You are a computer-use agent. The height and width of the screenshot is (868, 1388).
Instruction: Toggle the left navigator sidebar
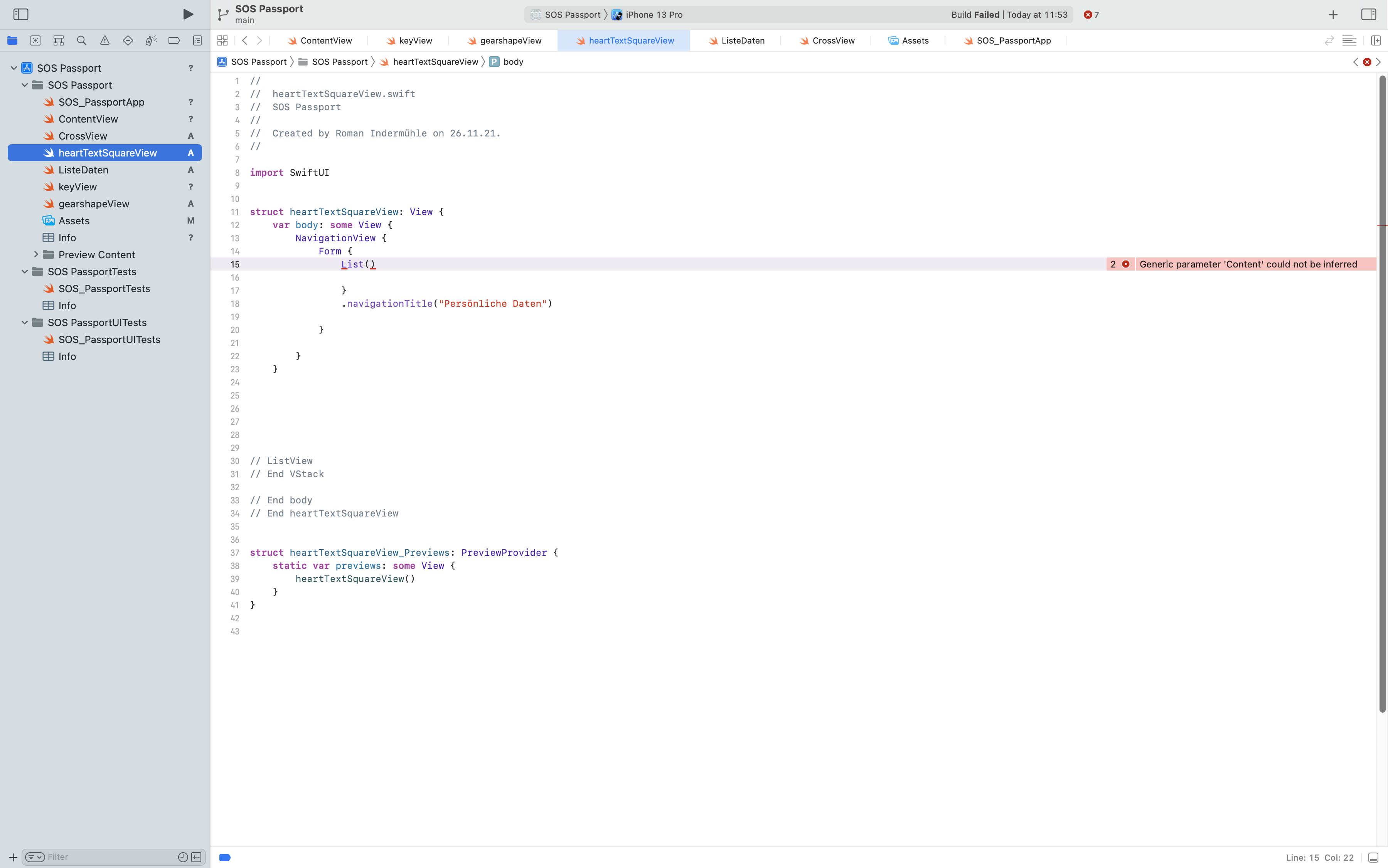pos(21,14)
